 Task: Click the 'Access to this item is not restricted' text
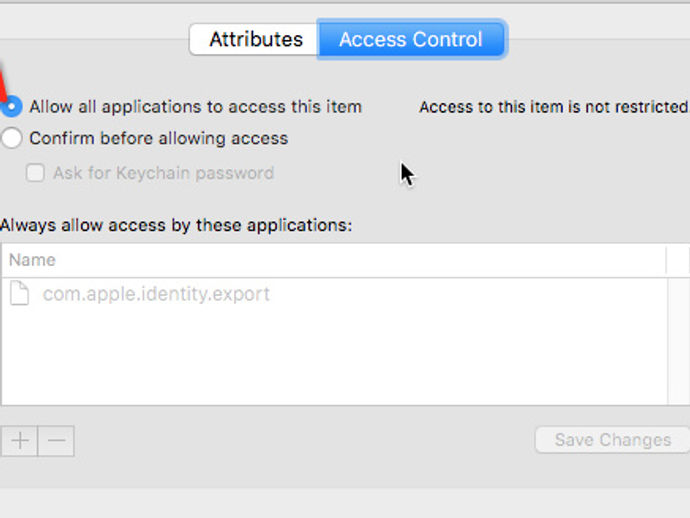(x=554, y=107)
